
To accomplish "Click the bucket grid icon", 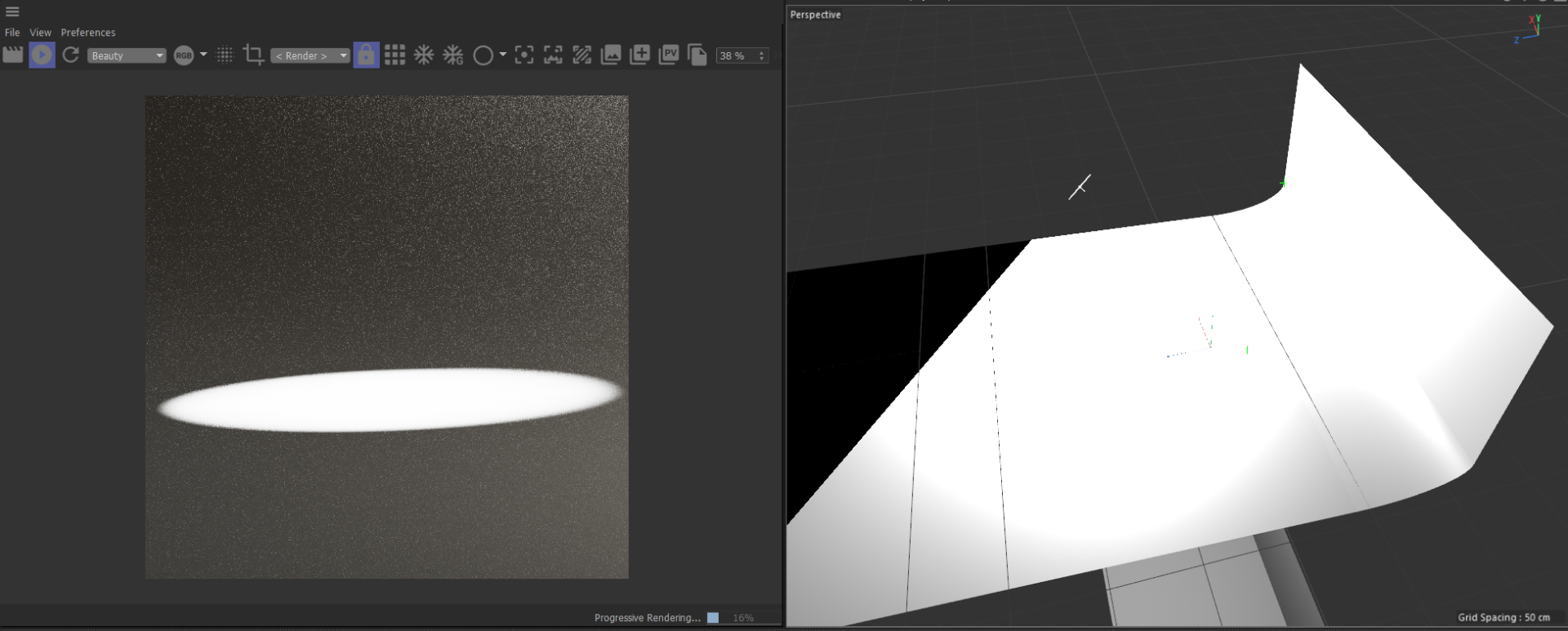I will (x=395, y=56).
